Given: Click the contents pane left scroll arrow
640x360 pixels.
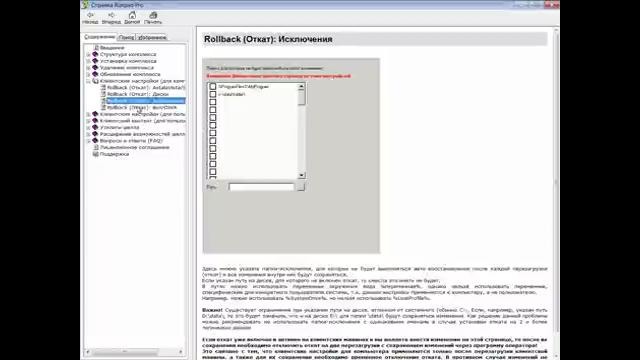Looking at the screenshot, I should pos(88,351).
